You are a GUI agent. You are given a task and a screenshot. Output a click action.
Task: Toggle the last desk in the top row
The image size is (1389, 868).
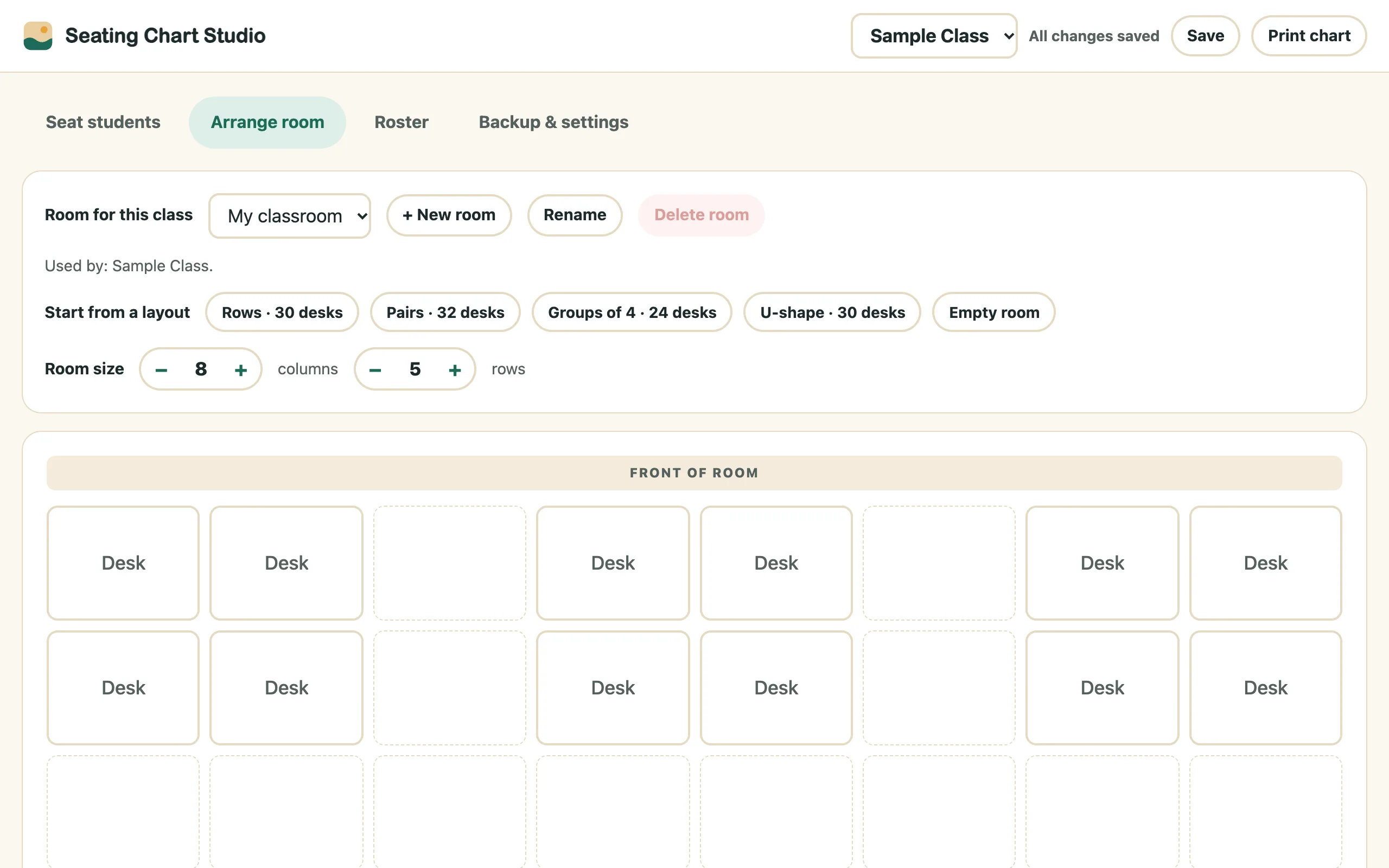coord(1266,563)
